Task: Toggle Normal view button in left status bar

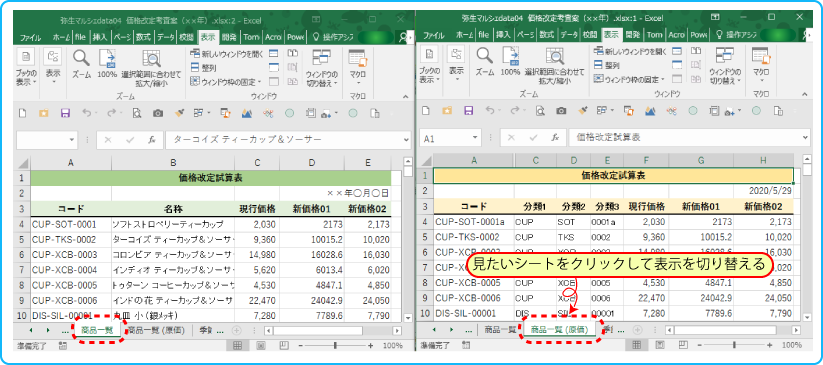Action: pyautogui.click(x=237, y=346)
